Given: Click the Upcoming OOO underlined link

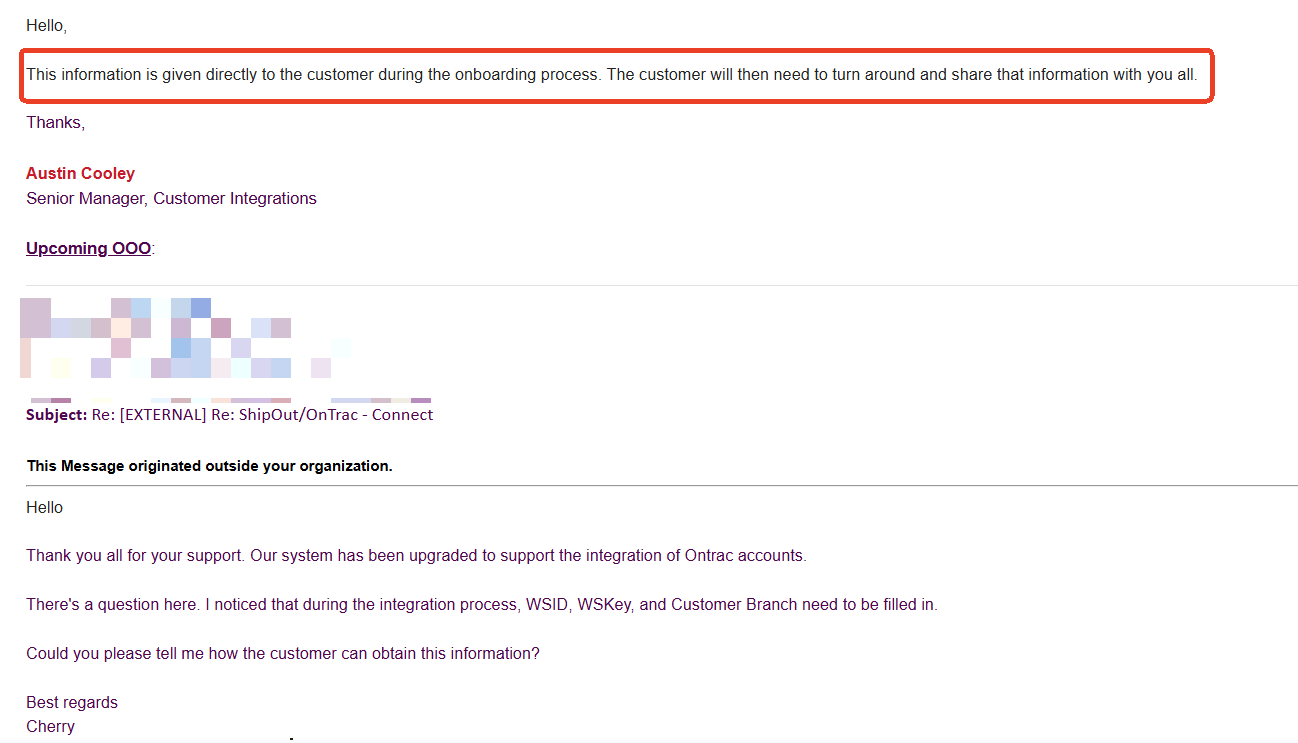Looking at the screenshot, I should click(88, 248).
